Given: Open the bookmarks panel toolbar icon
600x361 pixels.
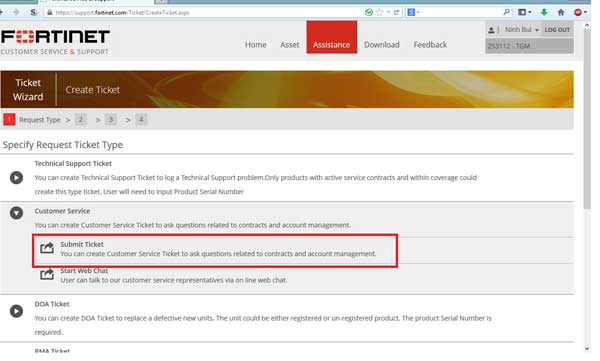Looking at the screenshot, I should [524, 12].
